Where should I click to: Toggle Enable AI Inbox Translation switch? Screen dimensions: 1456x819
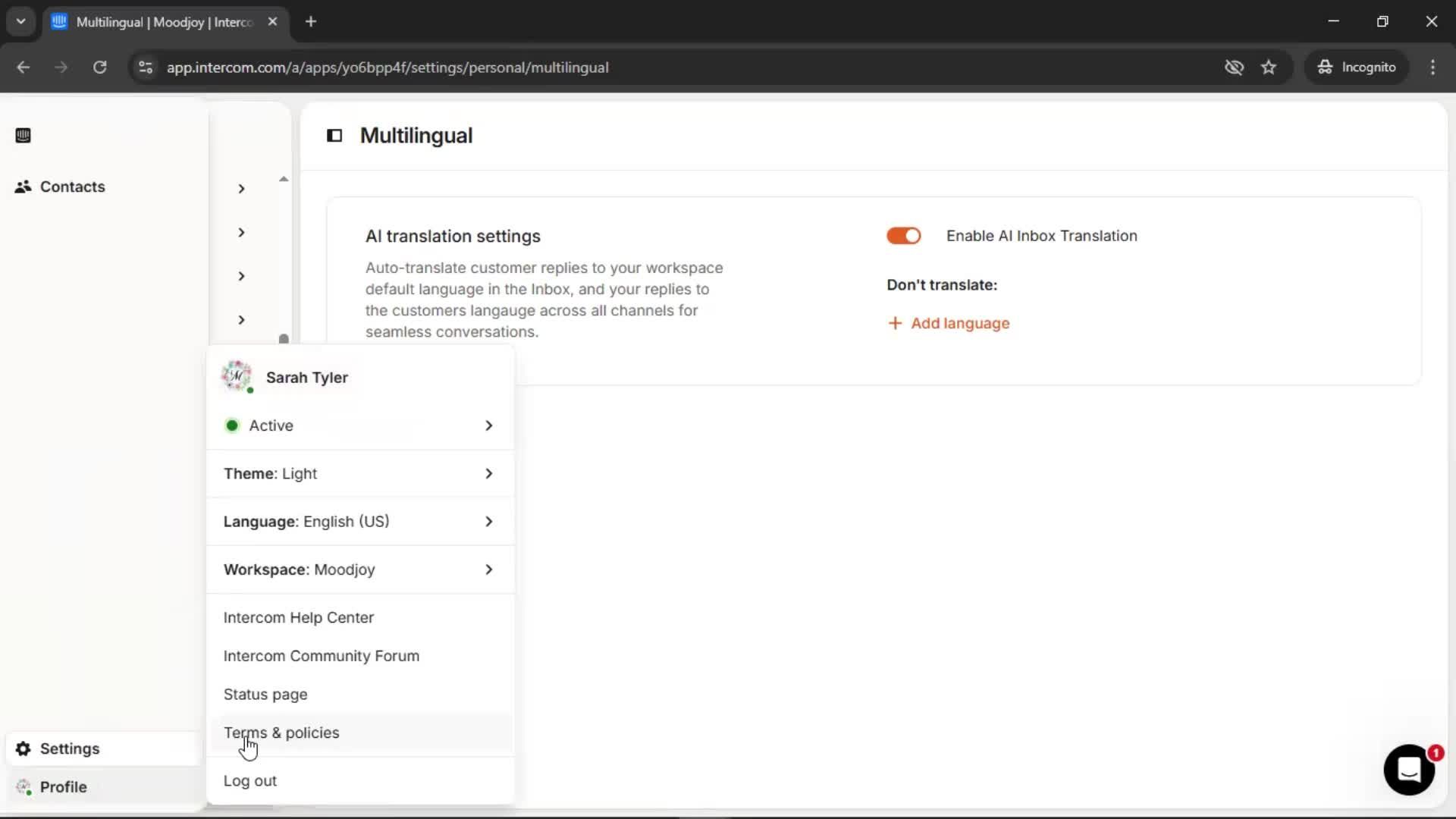point(904,237)
